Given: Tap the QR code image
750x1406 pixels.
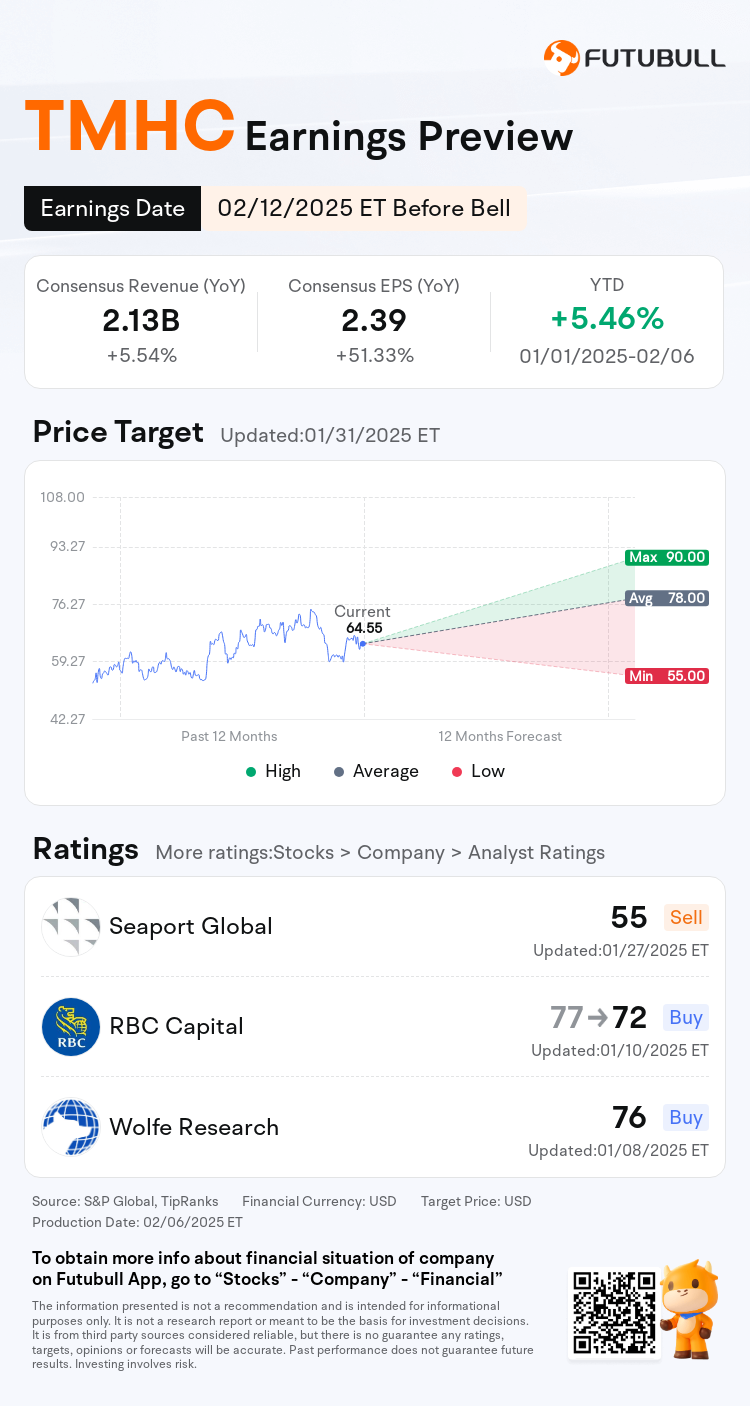Looking at the screenshot, I should pos(614,1312).
